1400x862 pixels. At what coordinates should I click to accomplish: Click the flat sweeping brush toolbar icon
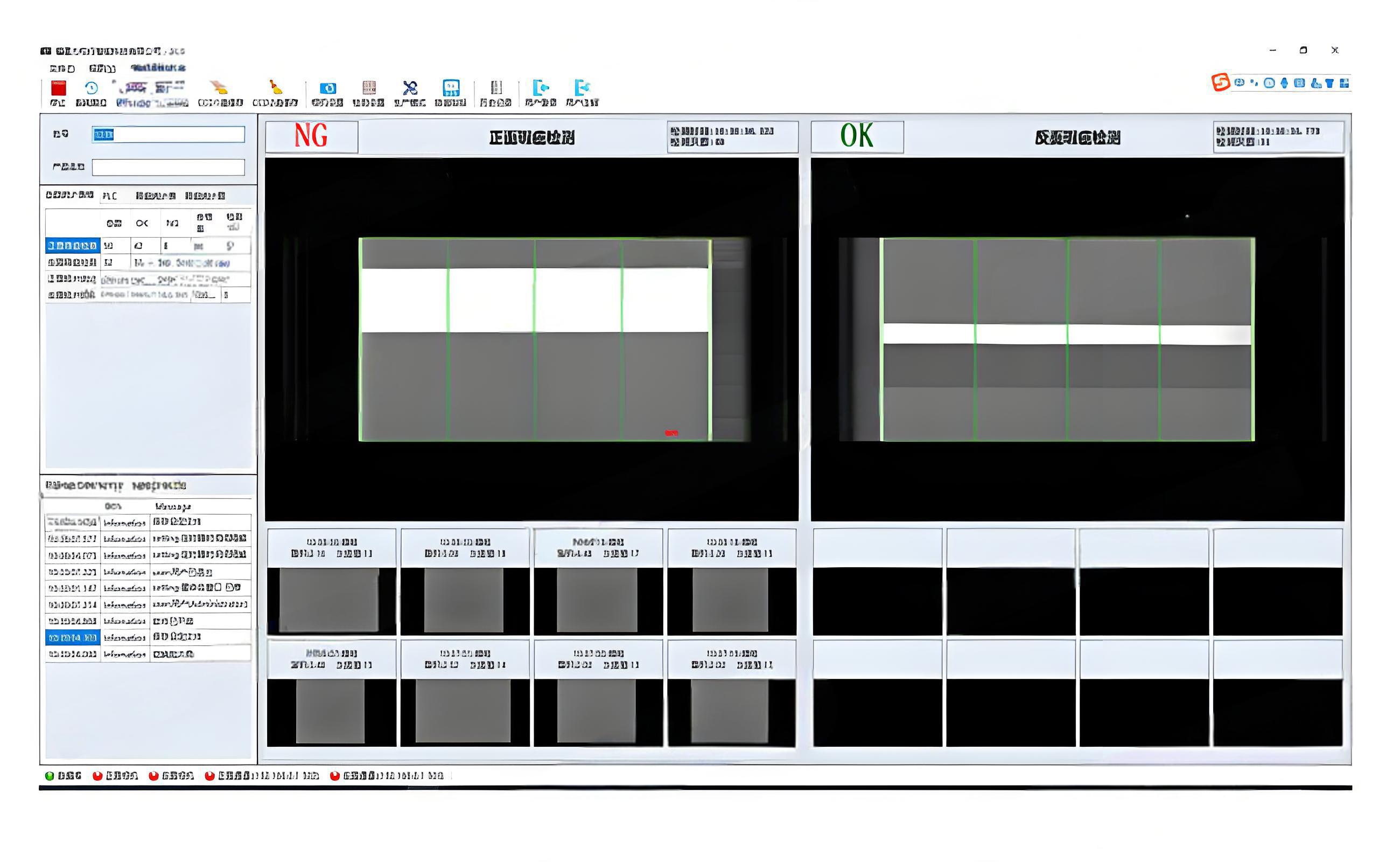coord(219,88)
